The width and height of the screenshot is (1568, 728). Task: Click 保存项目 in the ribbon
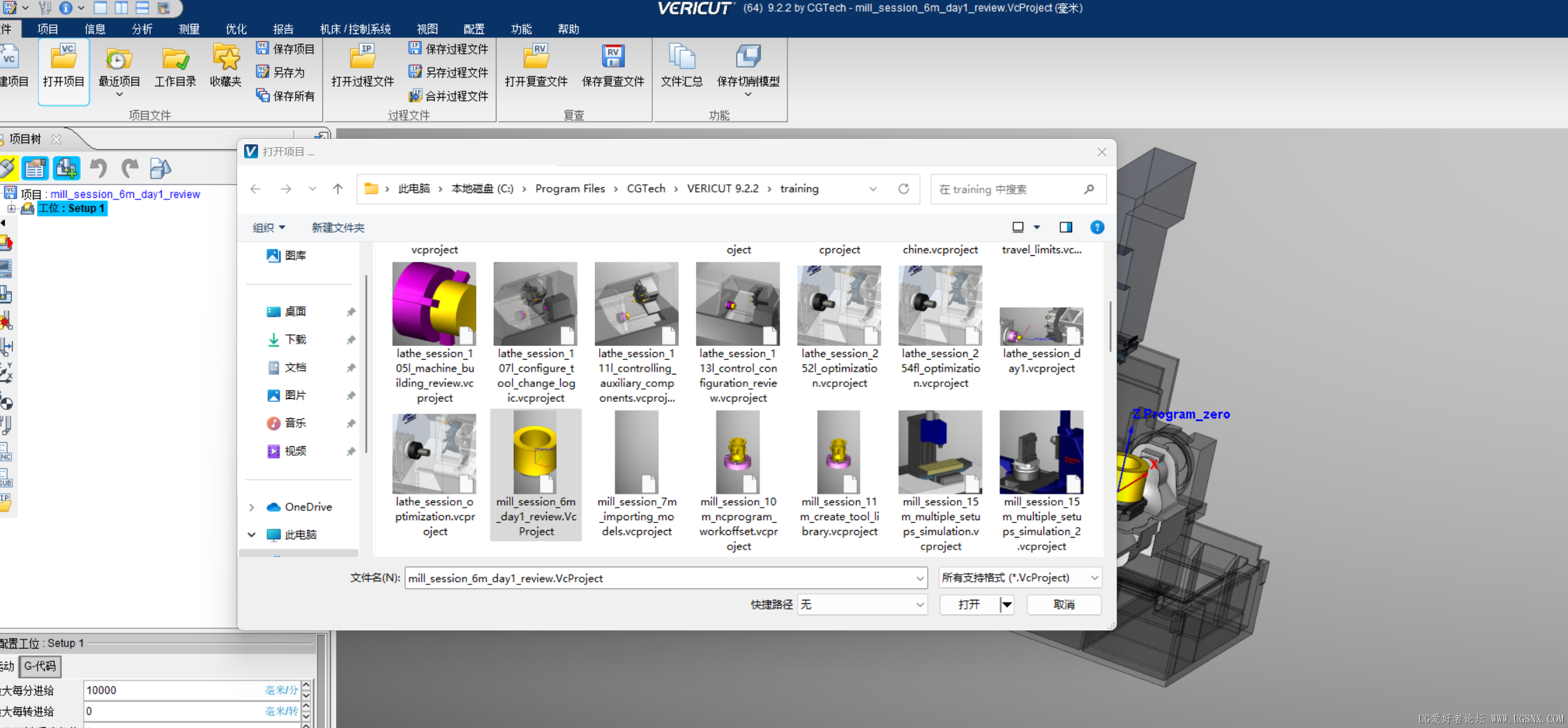pyautogui.click(x=285, y=49)
